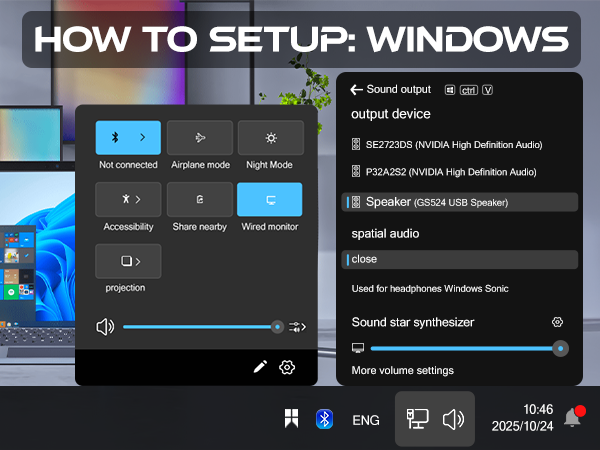The image size is (600, 450).
Task: Open notification bell in taskbar
Action: [574, 416]
